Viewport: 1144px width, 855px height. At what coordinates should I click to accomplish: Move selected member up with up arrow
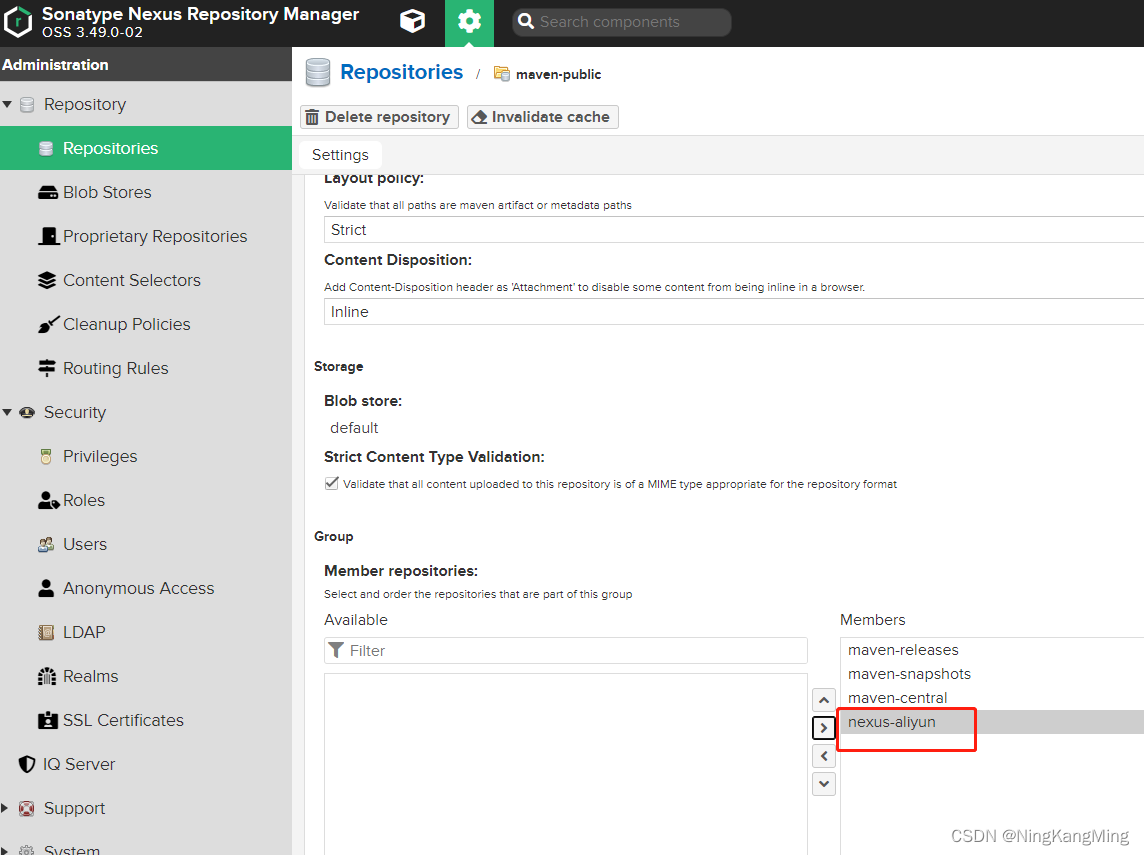pyautogui.click(x=824, y=700)
